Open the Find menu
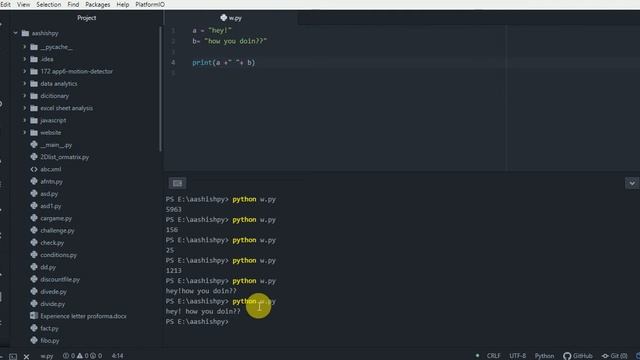Screen dimensions: 640x360 (x=73, y=4)
